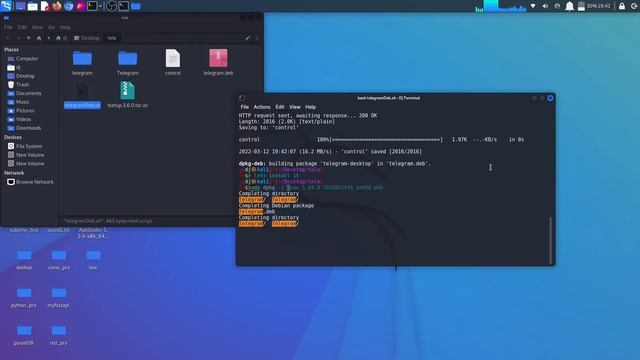Expand the terminal launcher dropdown arrow
Viewport: 640px width, 360px height.
coord(100,6)
